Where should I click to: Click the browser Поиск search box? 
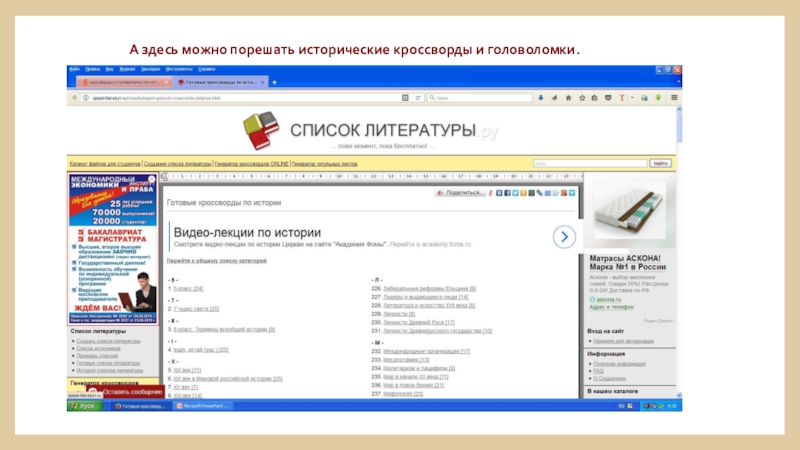480,98
